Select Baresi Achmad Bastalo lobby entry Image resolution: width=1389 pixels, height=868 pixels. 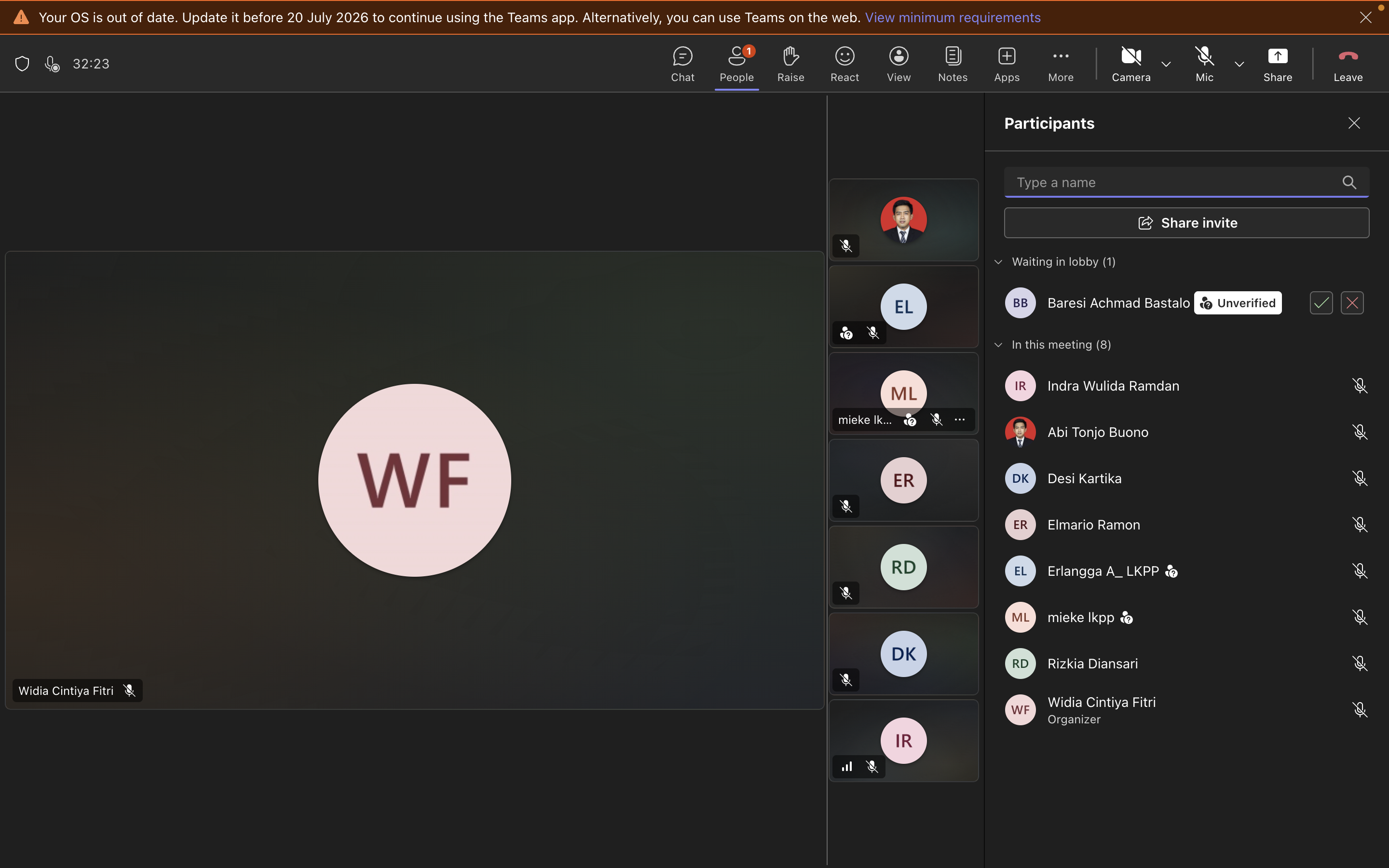(1186, 302)
